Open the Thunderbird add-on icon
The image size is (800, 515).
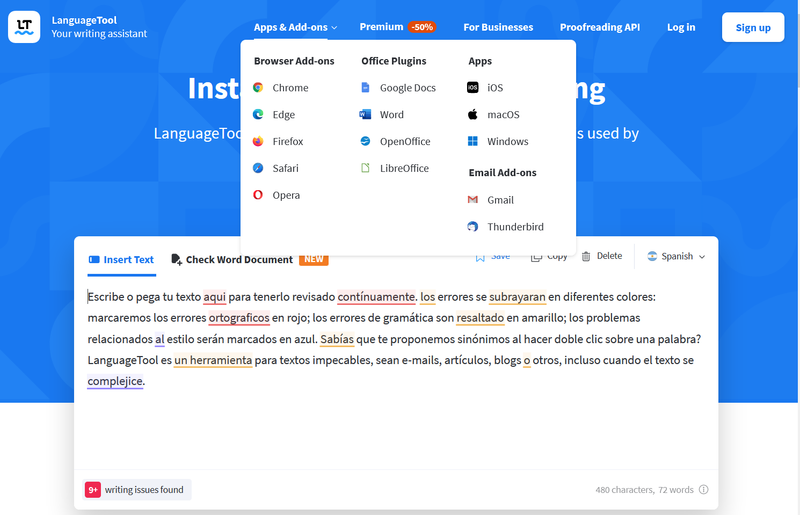pyautogui.click(x=473, y=227)
